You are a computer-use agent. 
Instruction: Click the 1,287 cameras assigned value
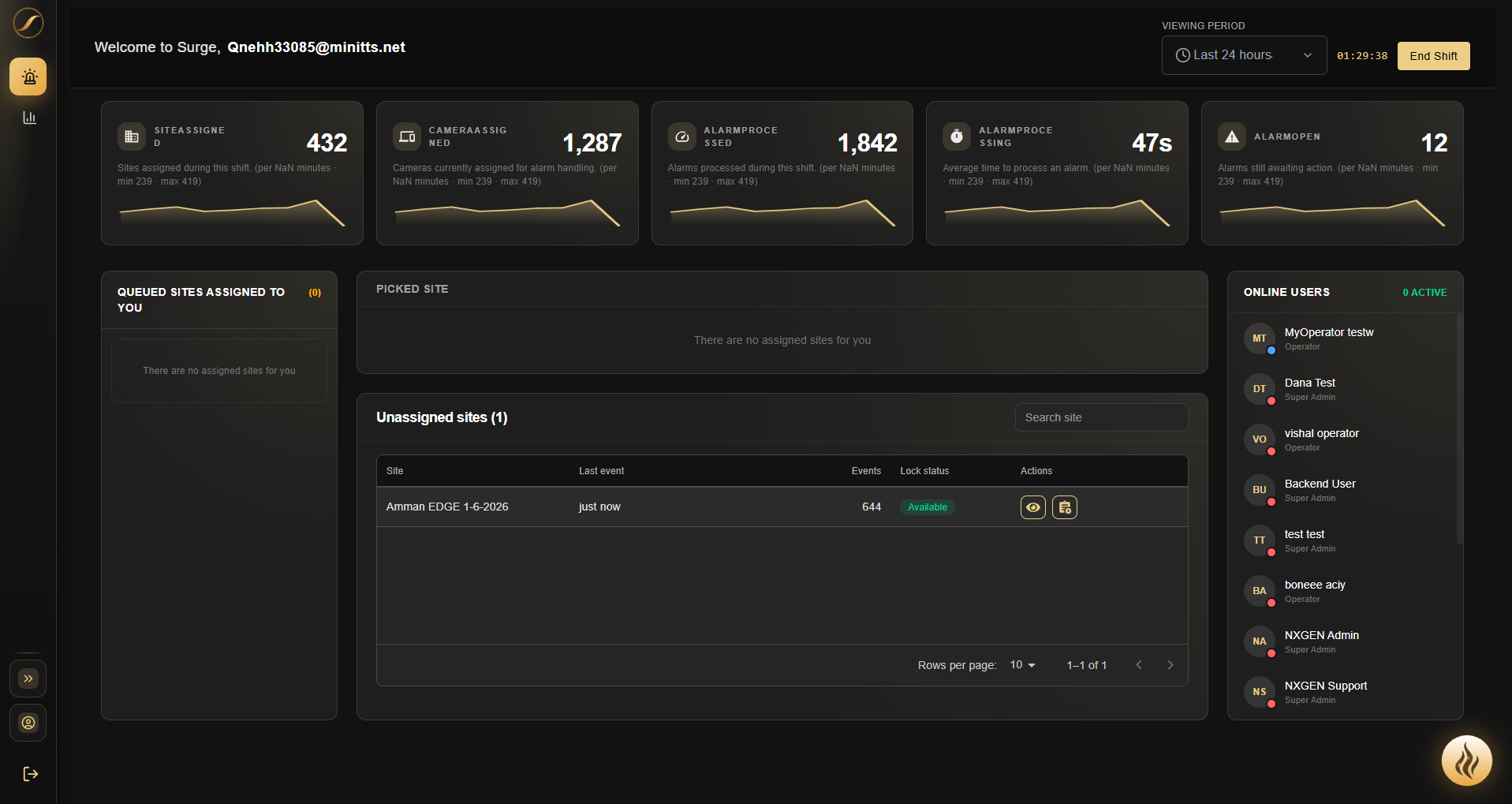pos(592,143)
